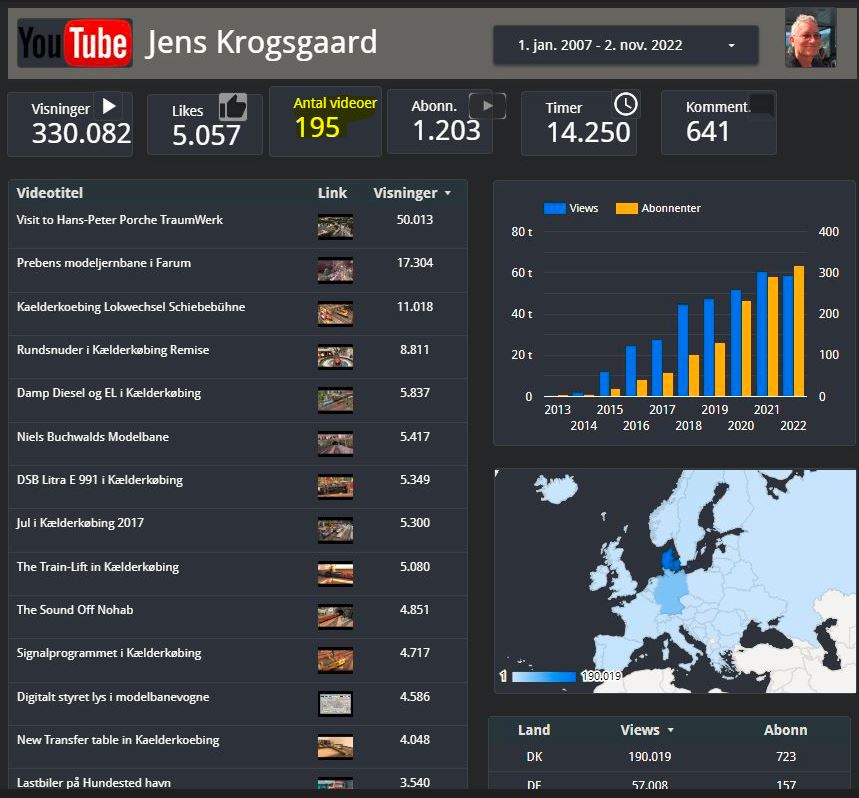Viewport: 859px width, 798px height.
Task: Click the play icon beside Visninger
Action: 109,106
